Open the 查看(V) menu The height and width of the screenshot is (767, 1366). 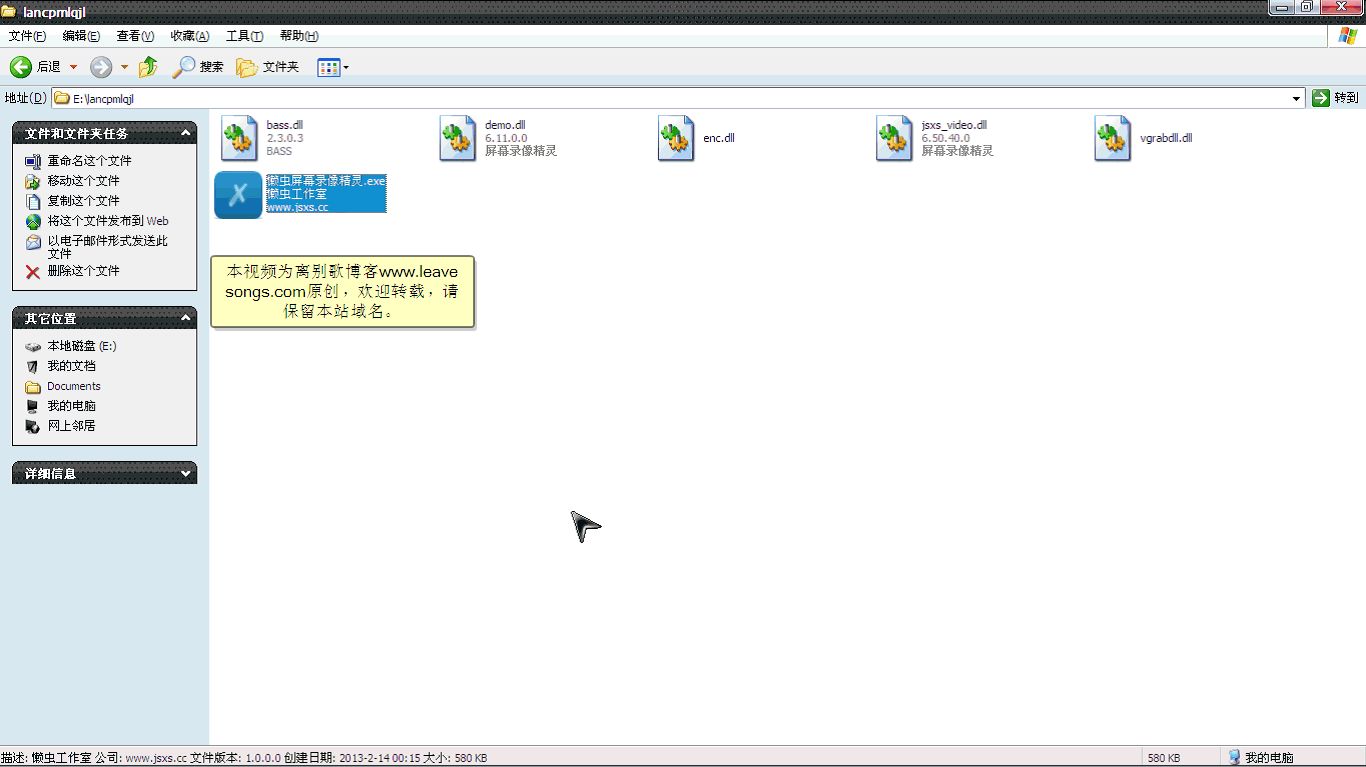click(x=135, y=36)
